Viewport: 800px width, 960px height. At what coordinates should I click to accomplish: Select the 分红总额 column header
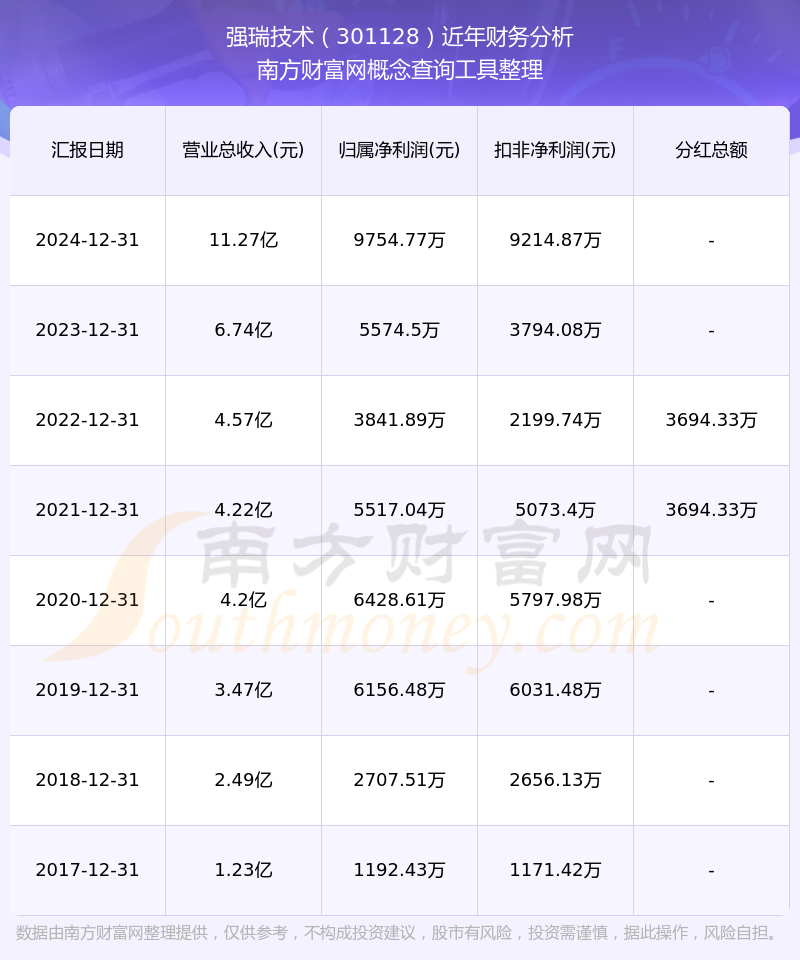point(711,151)
